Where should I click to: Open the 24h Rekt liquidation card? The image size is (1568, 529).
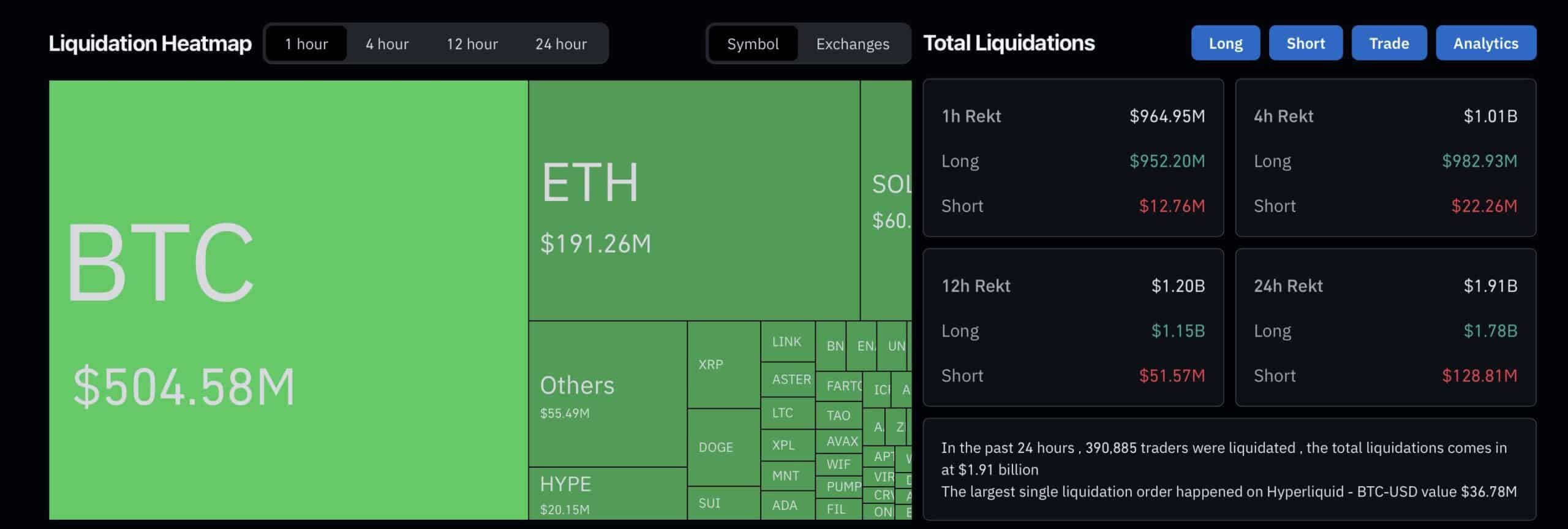pos(1385,327)
